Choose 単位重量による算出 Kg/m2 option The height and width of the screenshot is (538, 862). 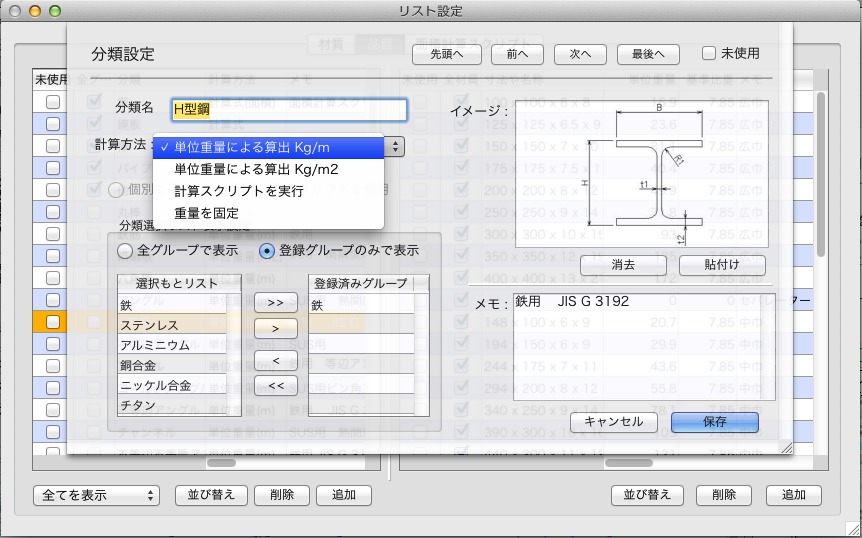(x=256, y=169)
